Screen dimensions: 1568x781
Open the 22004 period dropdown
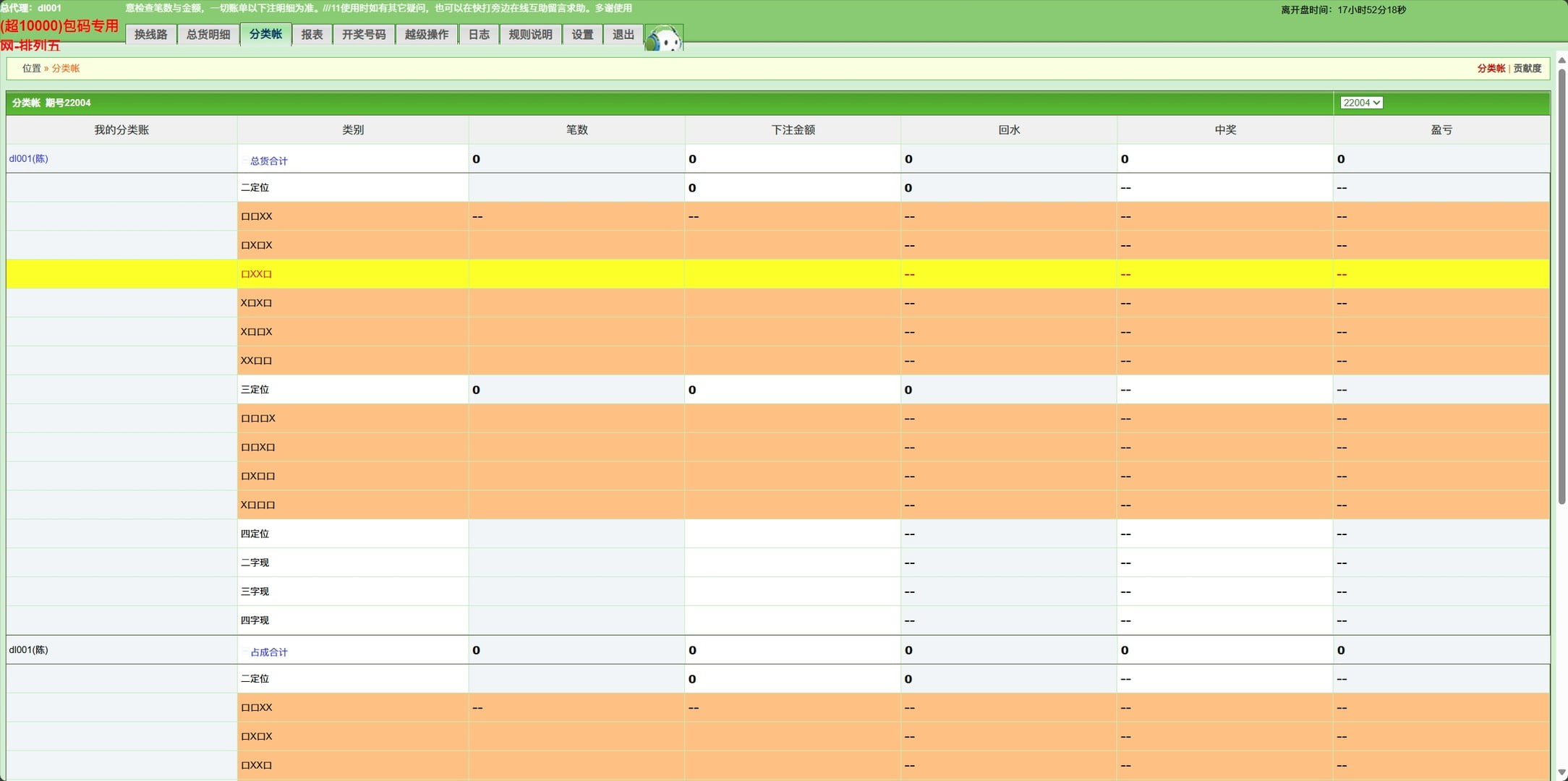click(x=1360, y=103)
